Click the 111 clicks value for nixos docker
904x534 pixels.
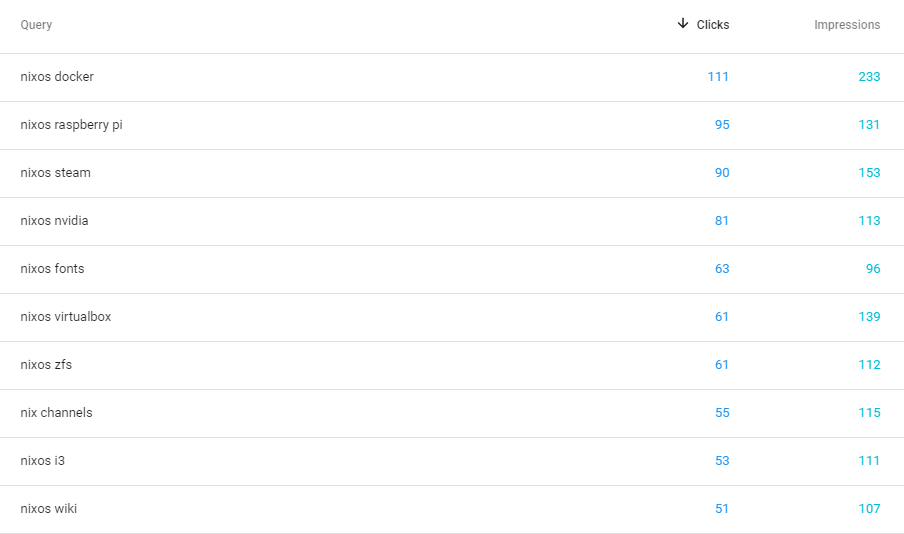coord(718,77)
